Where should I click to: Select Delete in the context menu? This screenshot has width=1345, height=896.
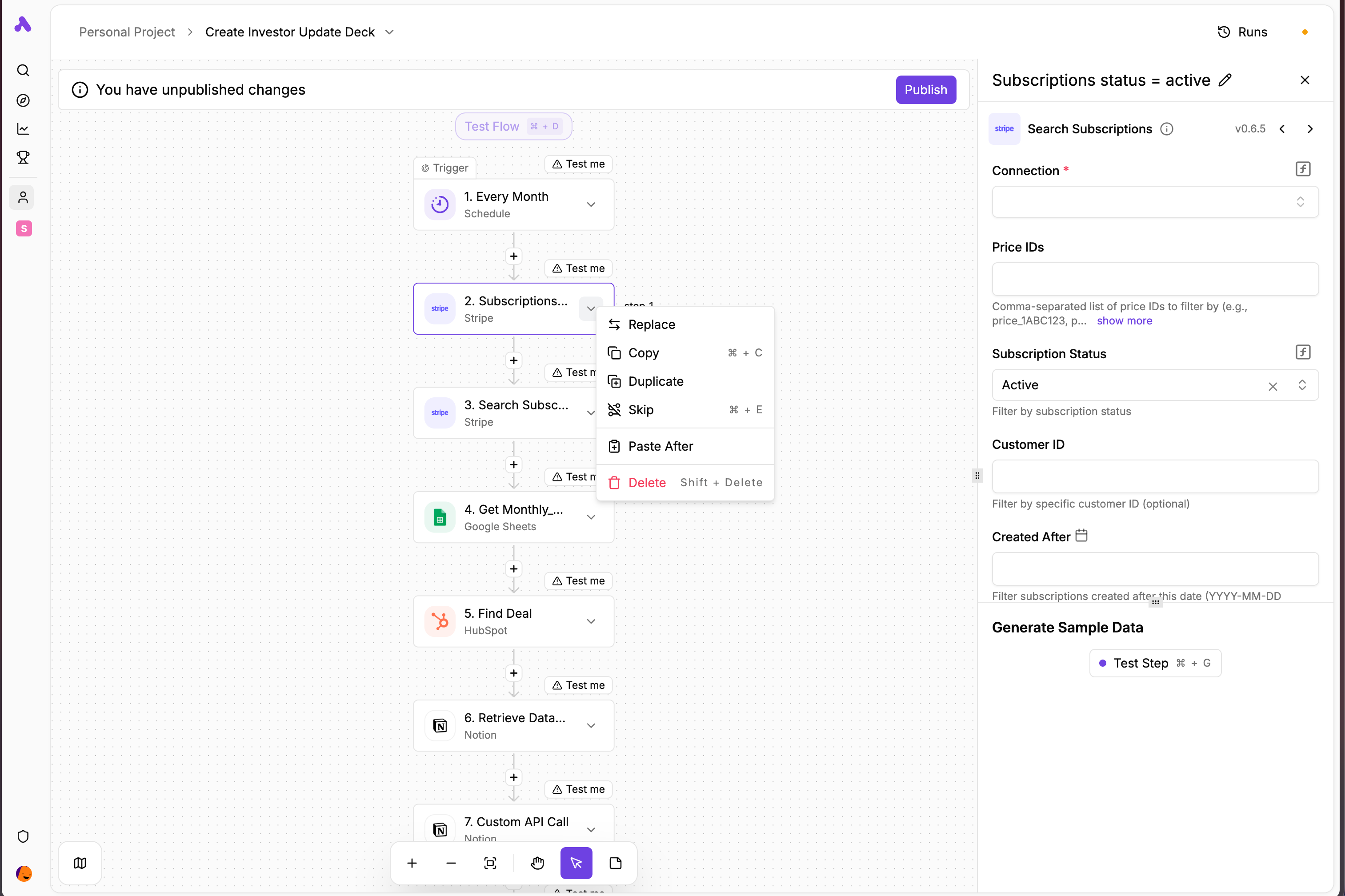(646, 482)
